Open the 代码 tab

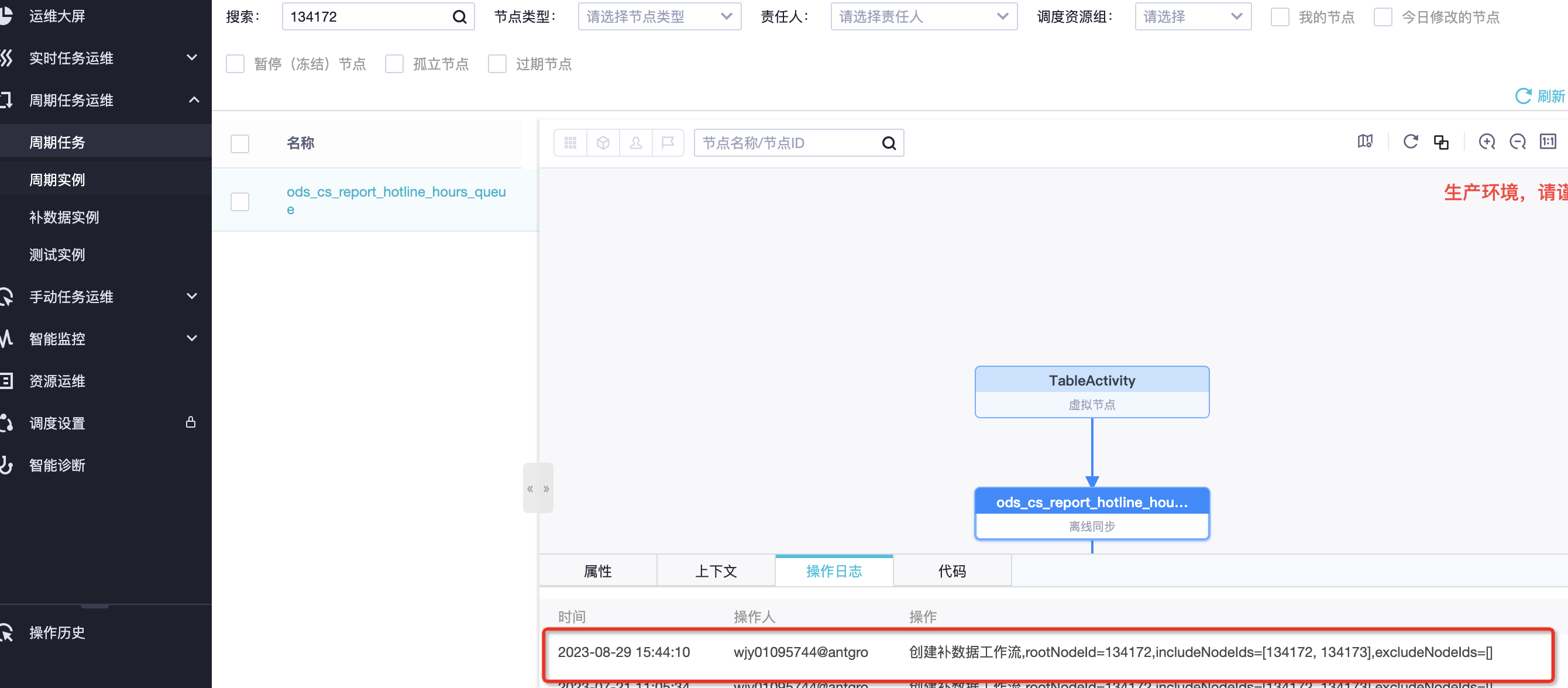pos(951,571)
